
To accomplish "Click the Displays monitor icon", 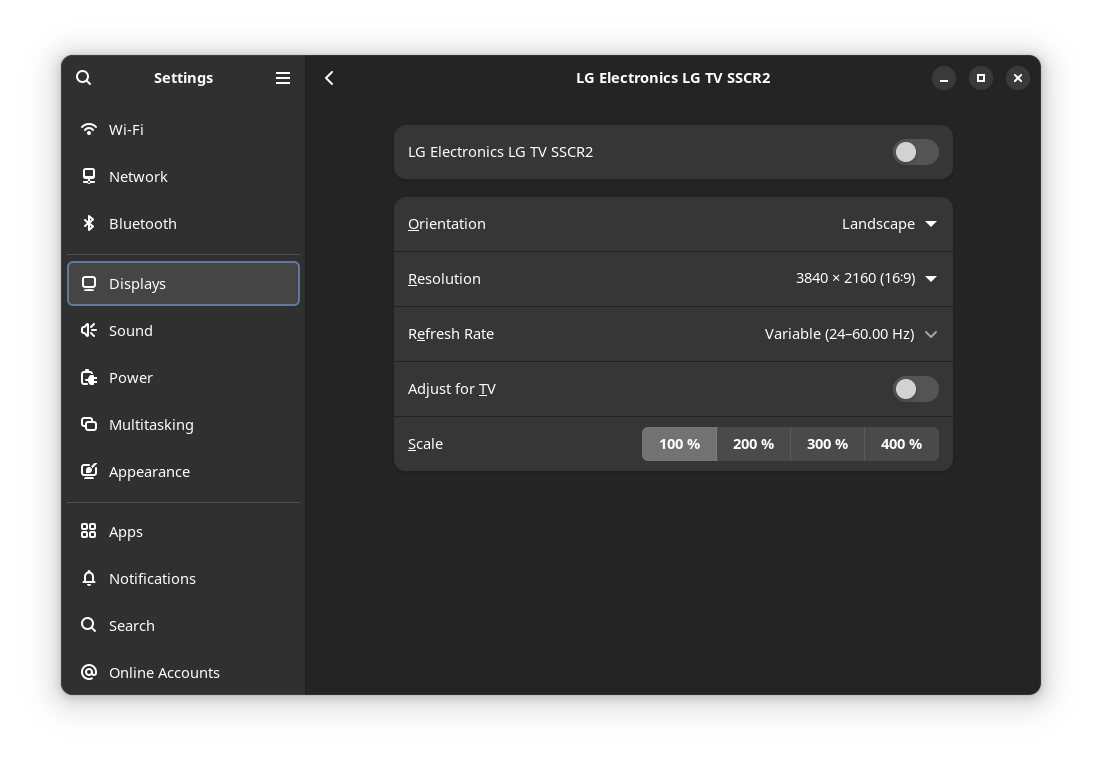I will [x=89, y=284].
